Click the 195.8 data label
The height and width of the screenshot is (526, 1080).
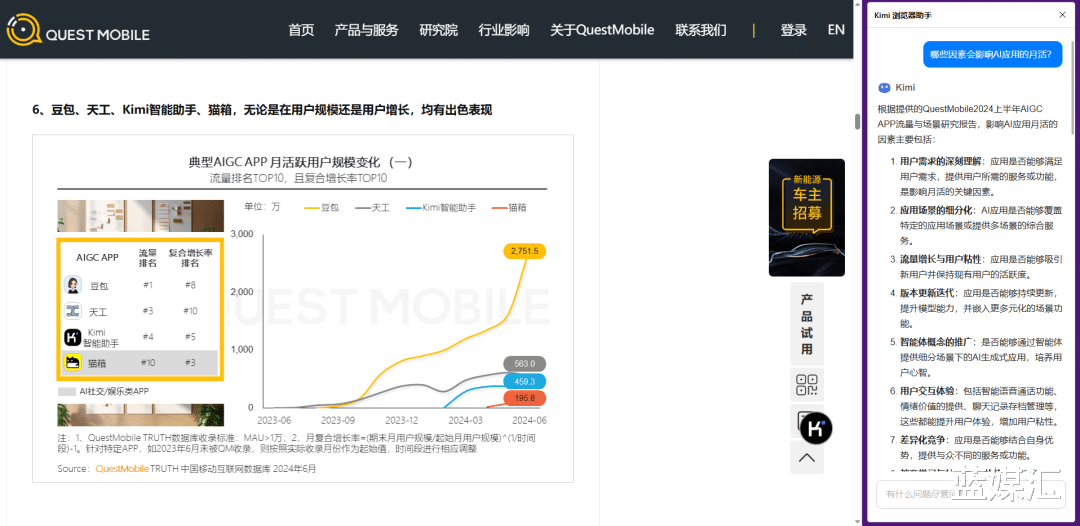click(x=525, y=398)
